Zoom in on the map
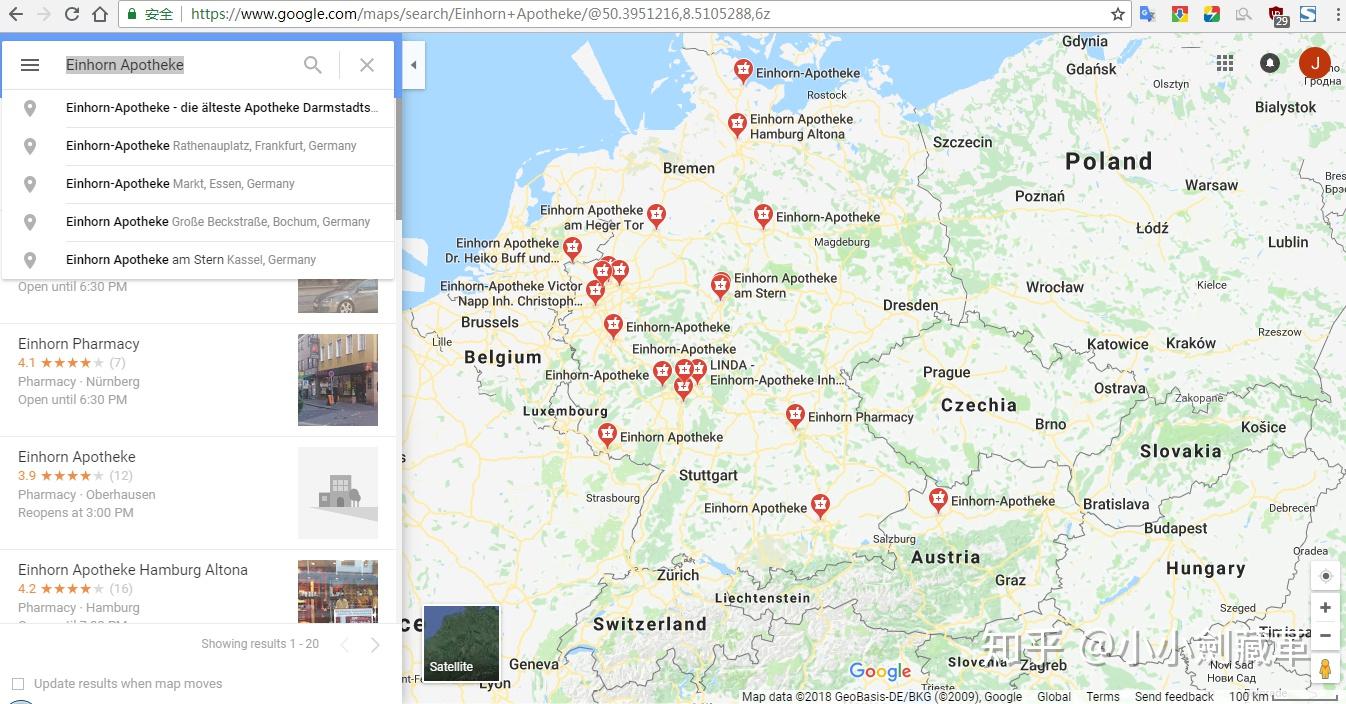The image size is (1346, 704). click(x=1326, y=608)
